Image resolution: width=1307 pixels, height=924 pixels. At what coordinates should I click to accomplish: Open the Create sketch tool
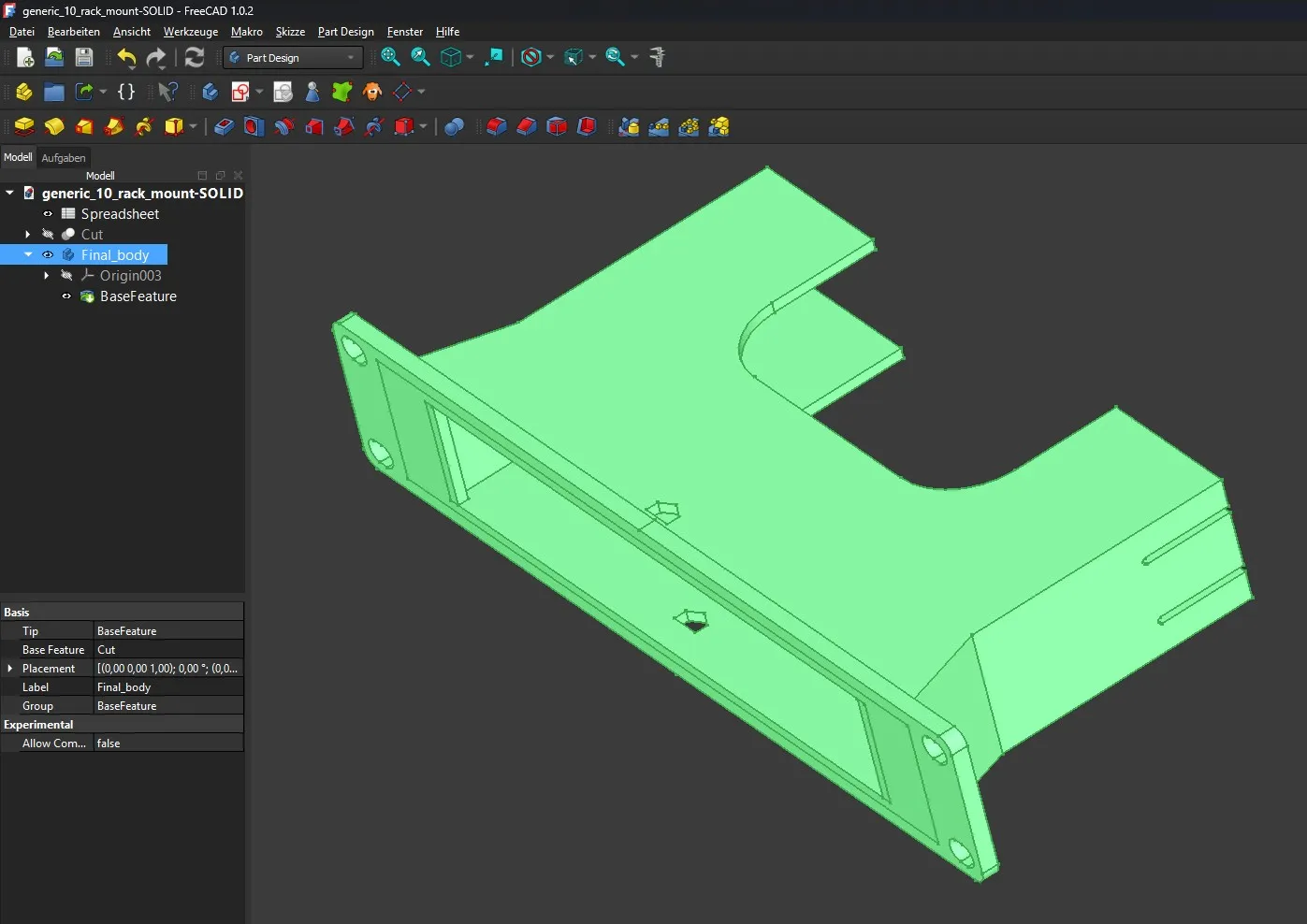coord(241,92)
